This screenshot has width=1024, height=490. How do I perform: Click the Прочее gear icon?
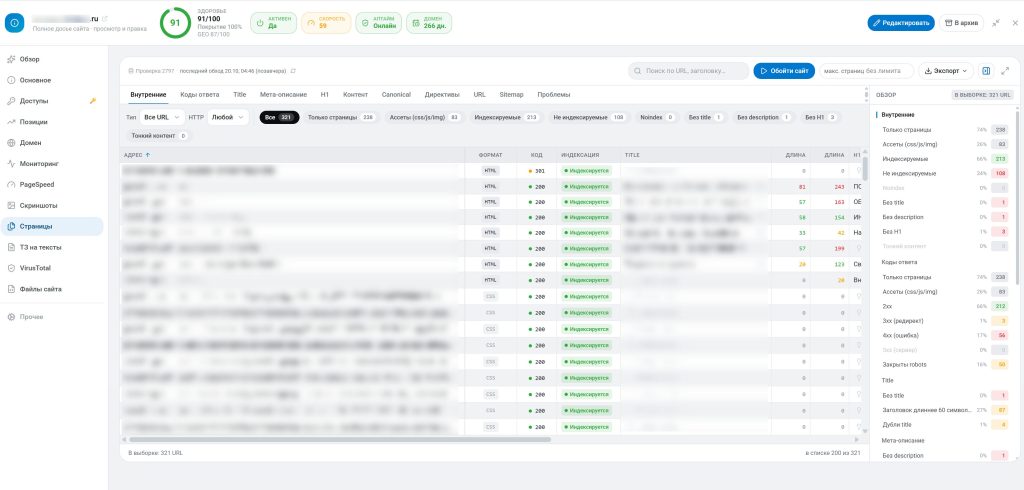click(x=11, y=317)
